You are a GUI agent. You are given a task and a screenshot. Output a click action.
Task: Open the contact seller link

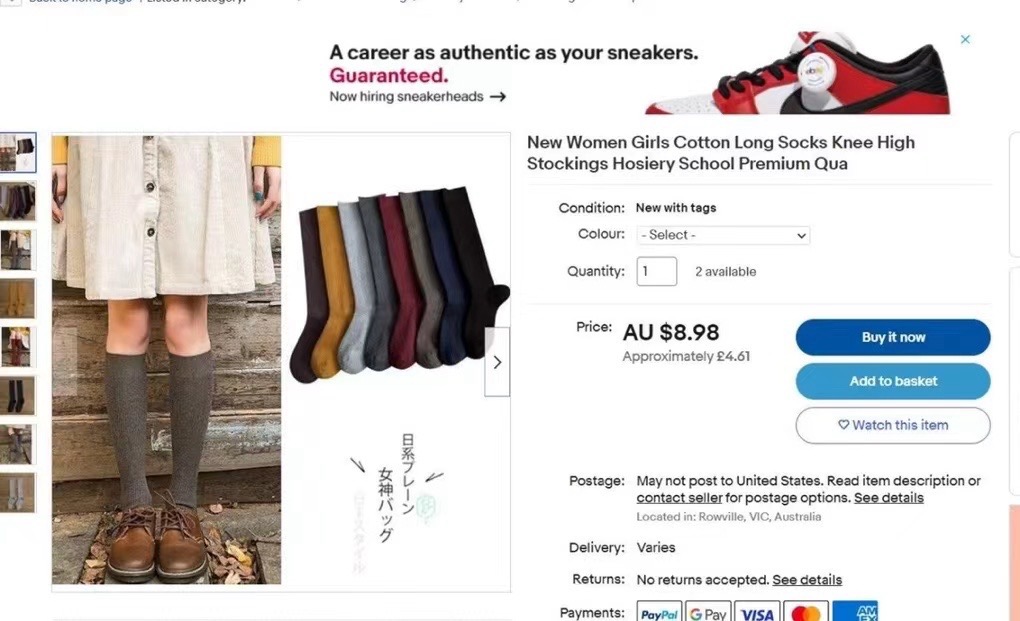[679, 498]
